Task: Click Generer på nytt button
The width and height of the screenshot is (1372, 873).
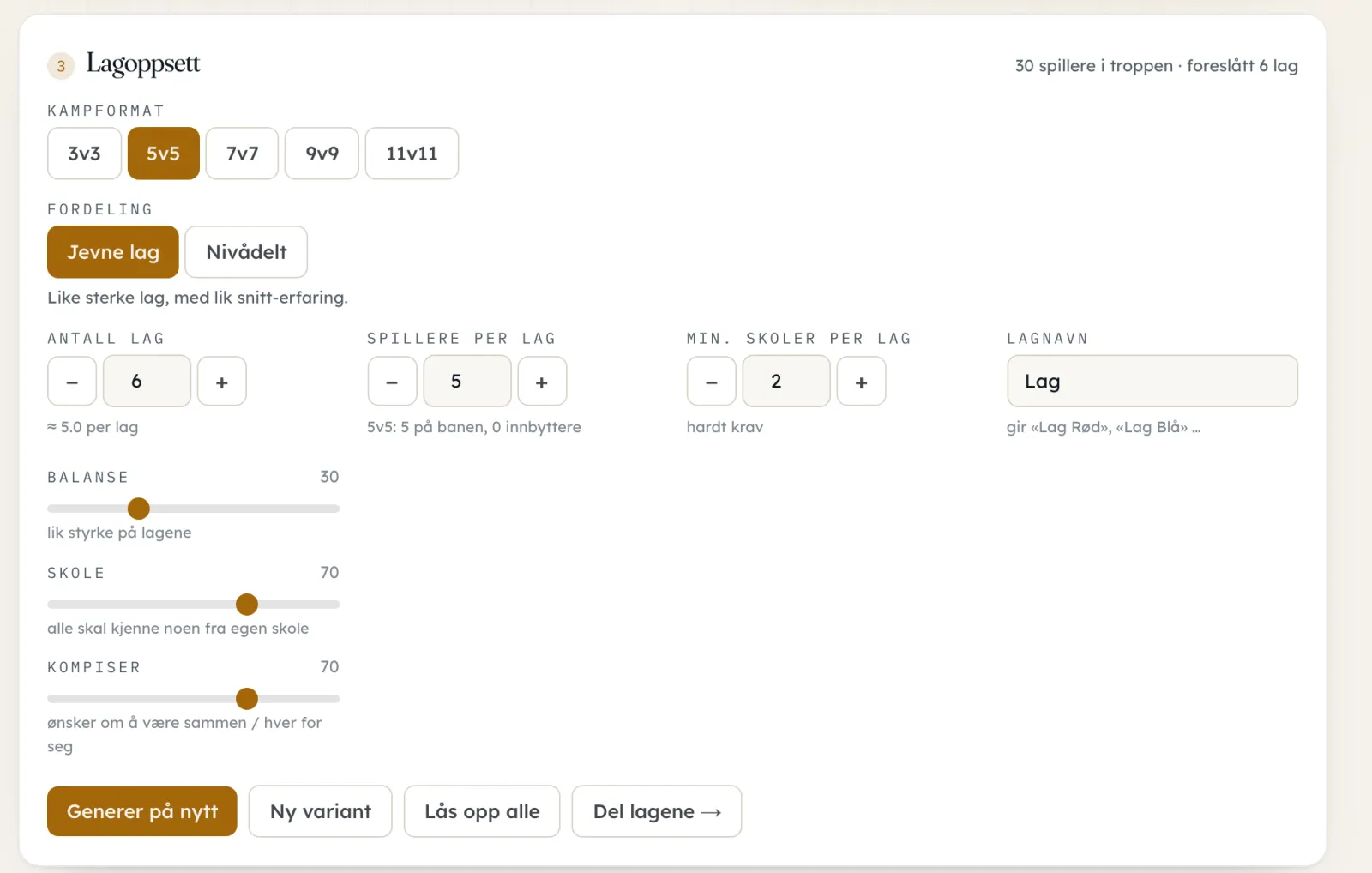Action: 142,811
